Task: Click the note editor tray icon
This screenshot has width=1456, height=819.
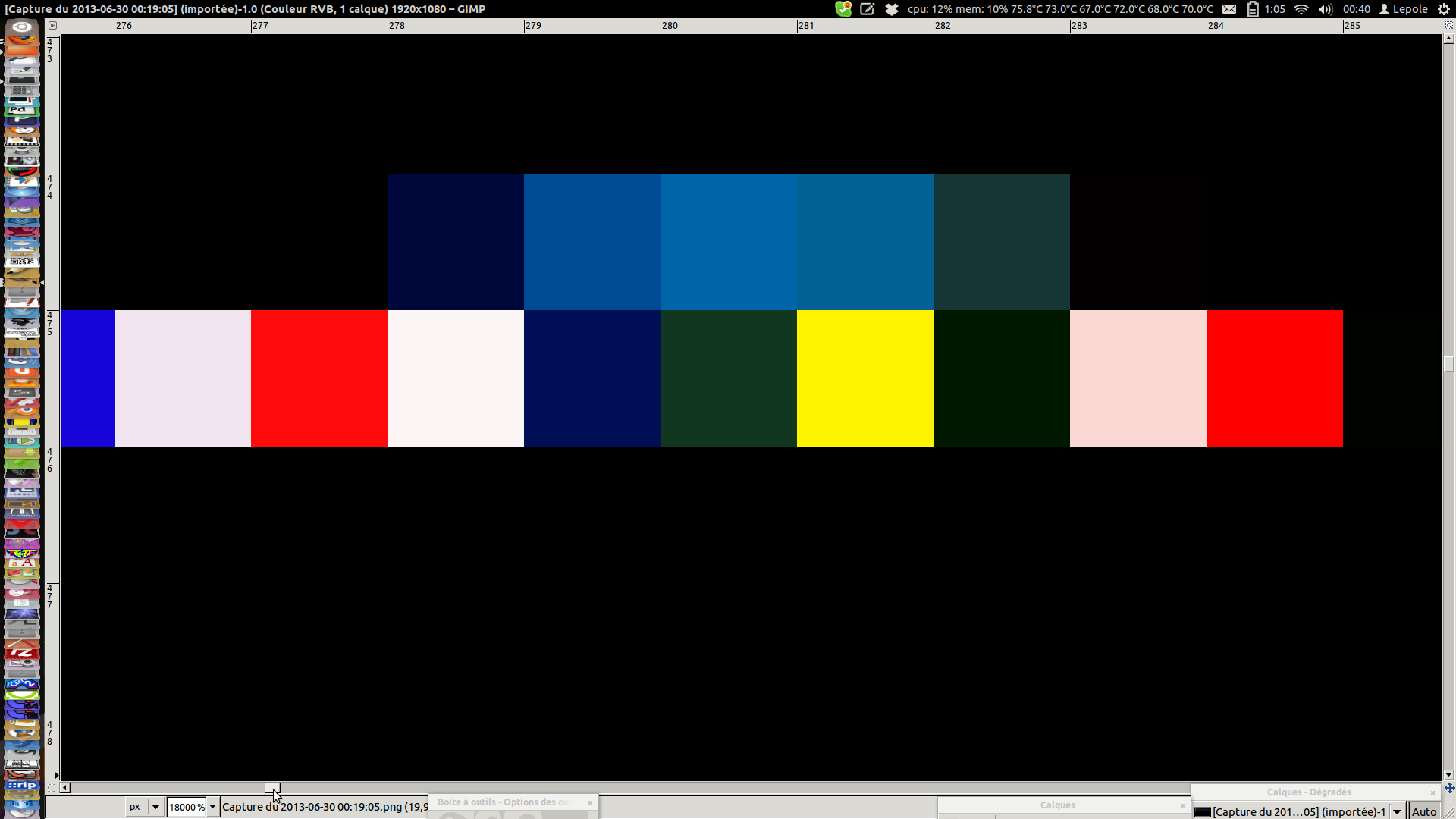Action: point(868,9)
